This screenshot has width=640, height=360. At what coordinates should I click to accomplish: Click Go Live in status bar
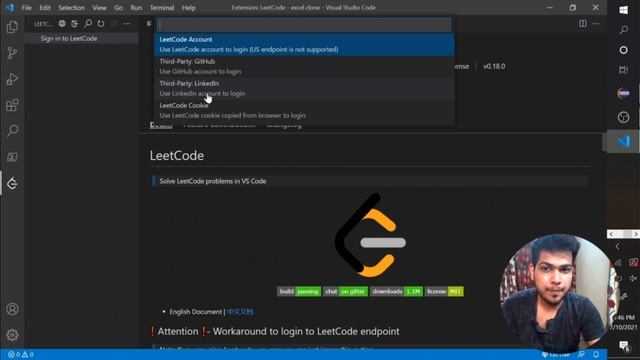(556, 355)
